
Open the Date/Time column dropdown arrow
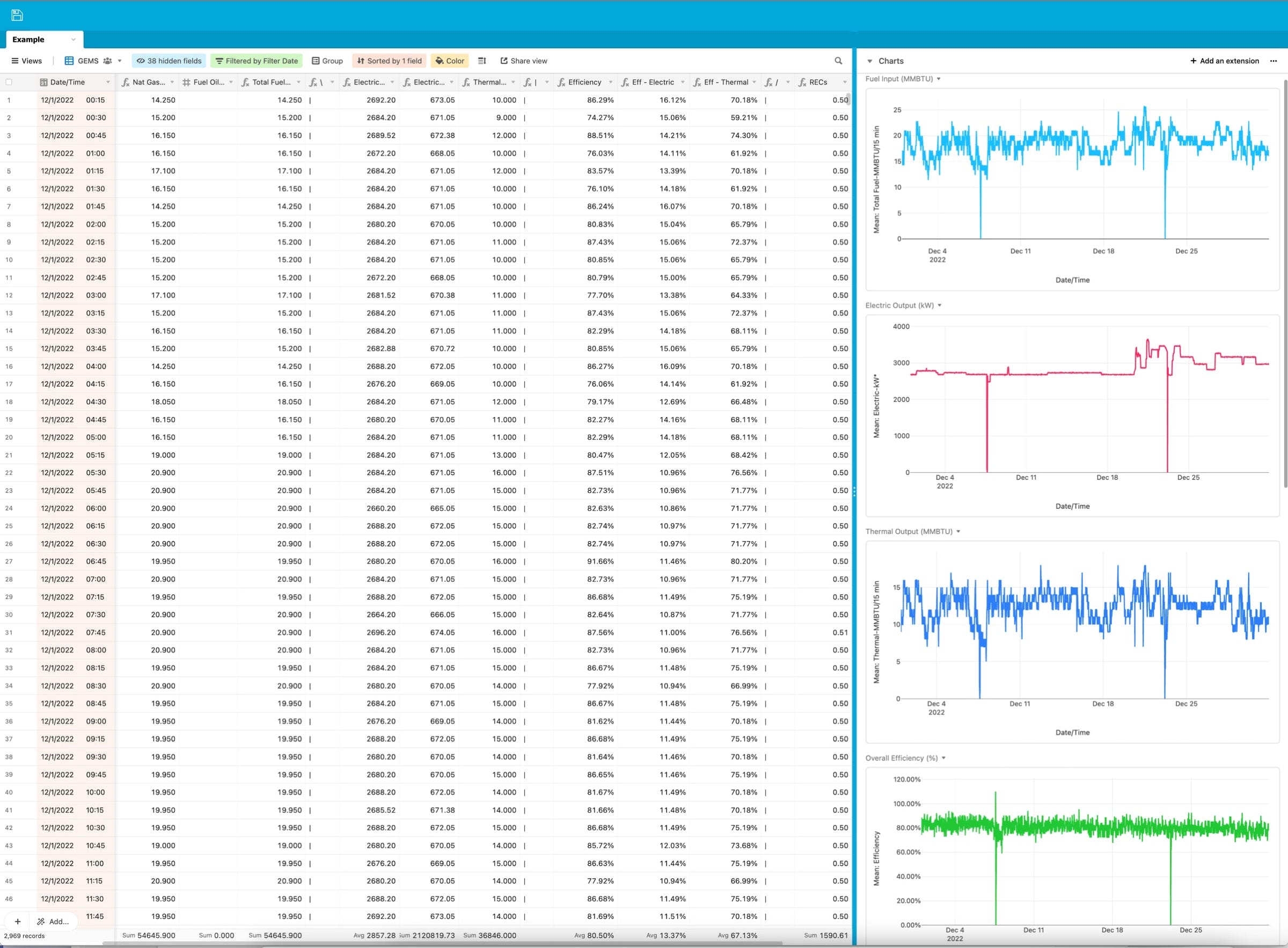point(108,82)
